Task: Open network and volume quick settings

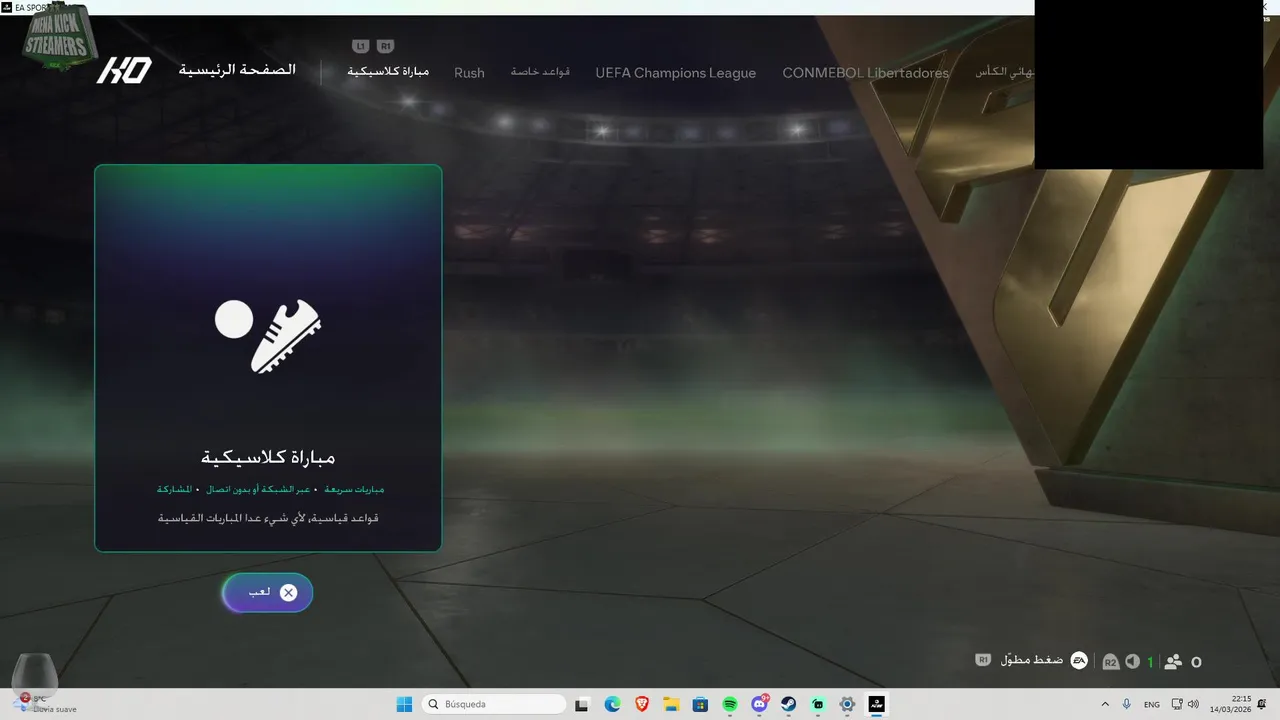Action: (x=1185, y=704)
